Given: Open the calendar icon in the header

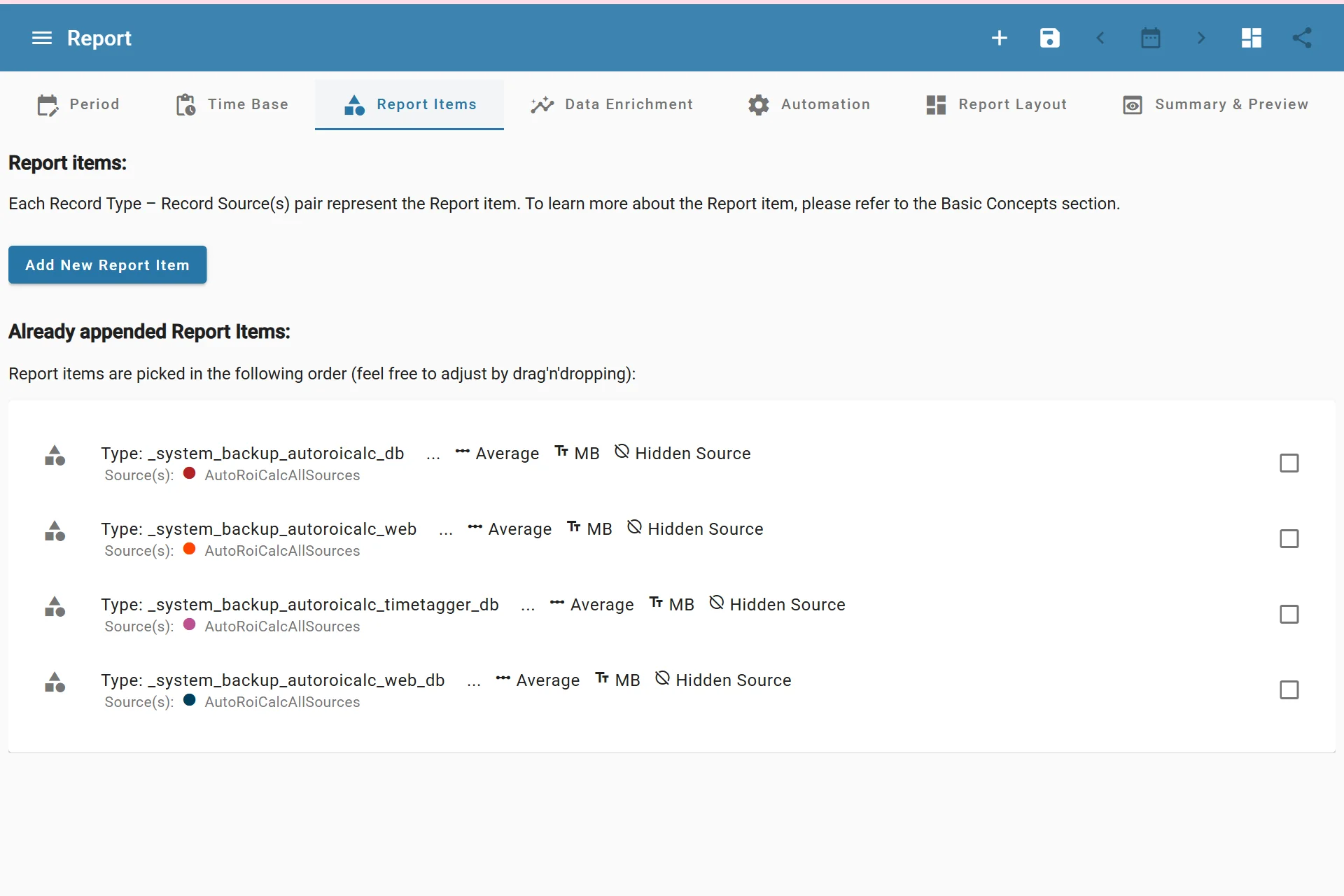Looking at the screenshot, I should (1151, 38).
